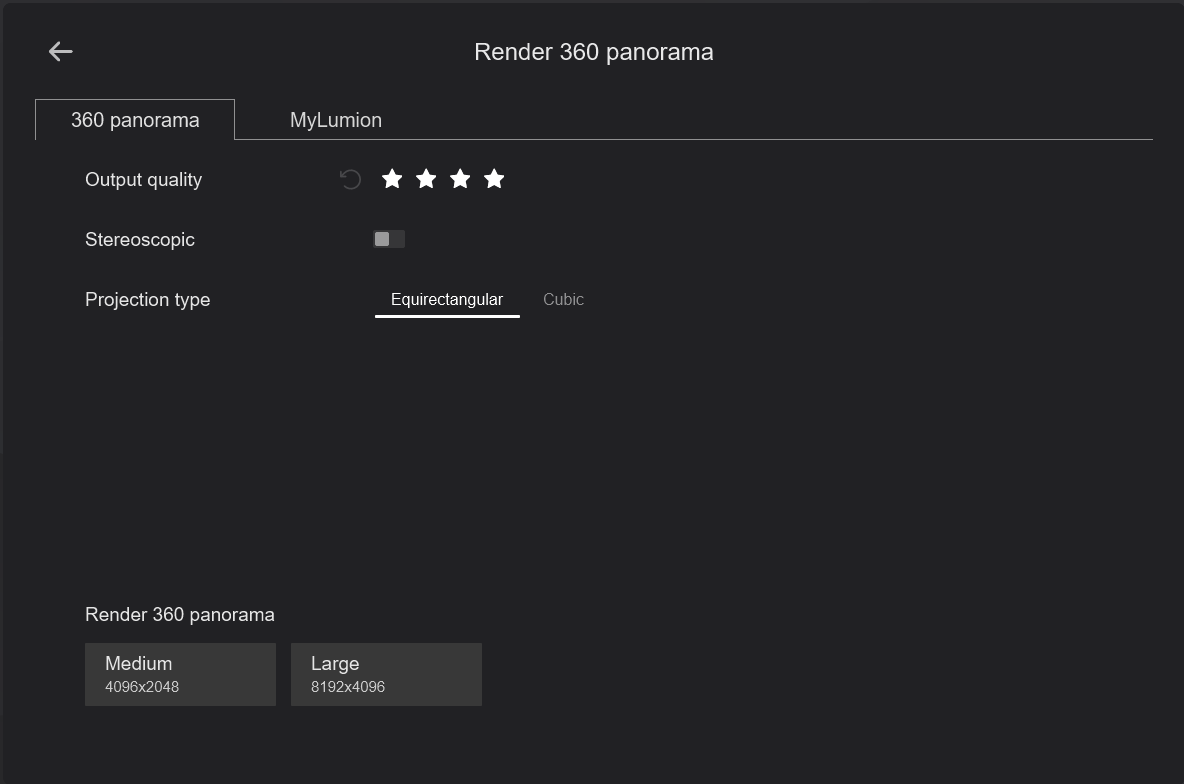Screen dimensions: 1184x784
Task: Click the Projection type label
Action: pos(147,300)
